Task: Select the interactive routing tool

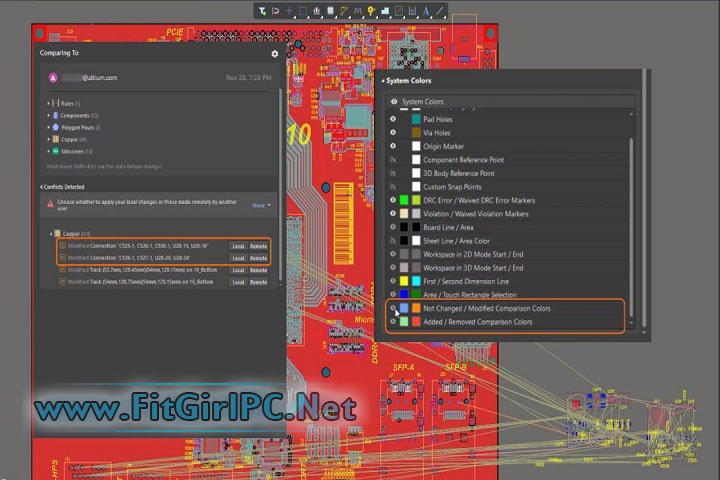Action: pyautogui.click(x=344, y=11)
